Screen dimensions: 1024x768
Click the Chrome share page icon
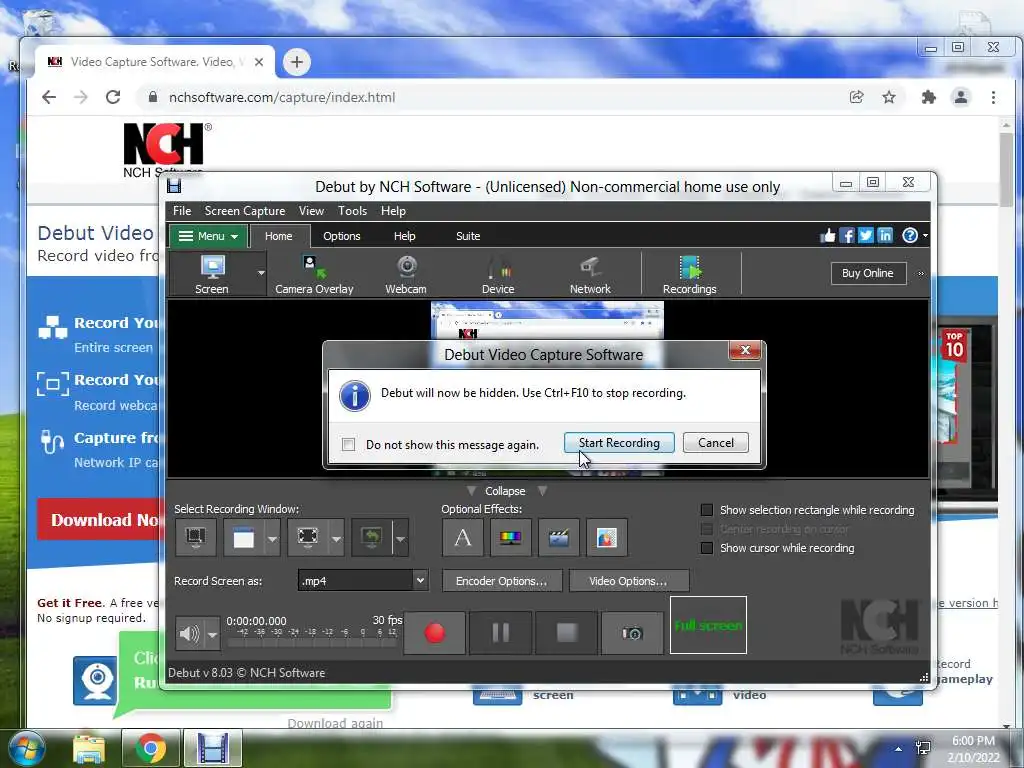(856, 97)
